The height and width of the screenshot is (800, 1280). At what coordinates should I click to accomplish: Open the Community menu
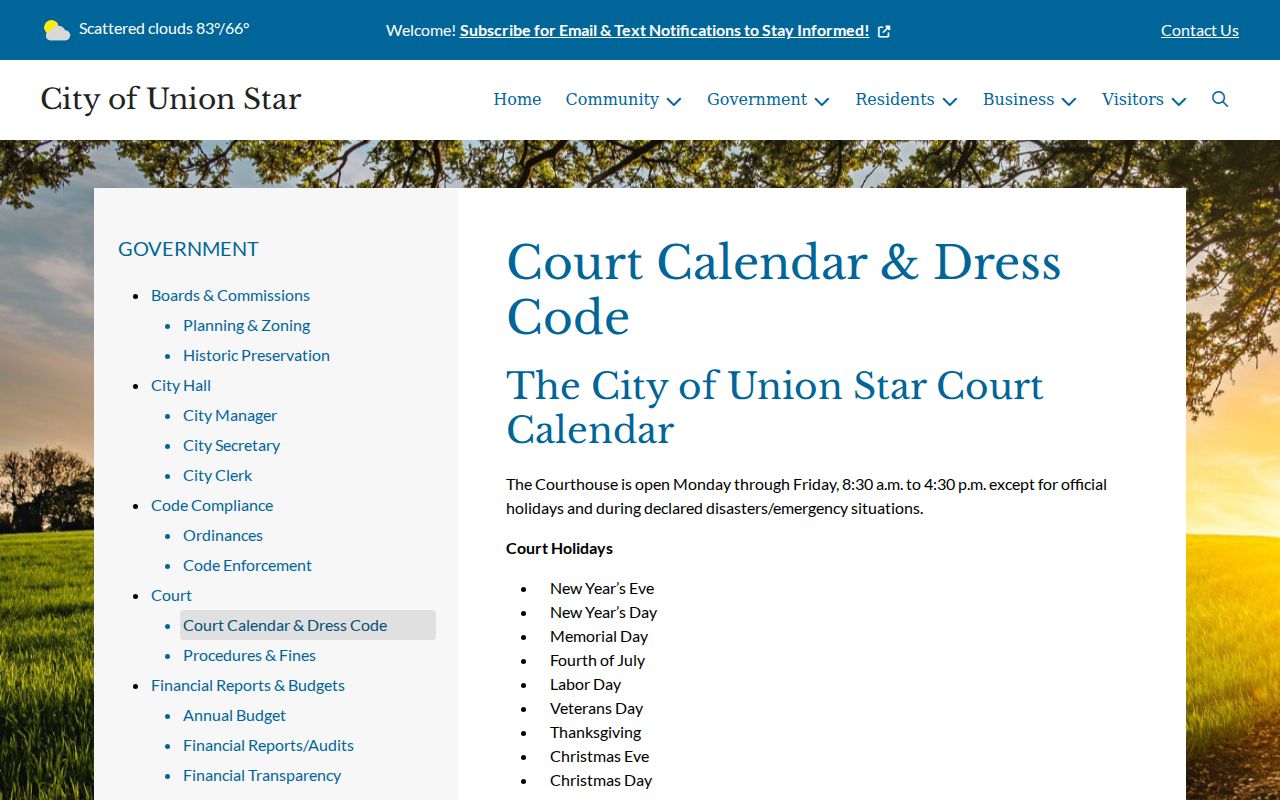(x=612, y=99)
